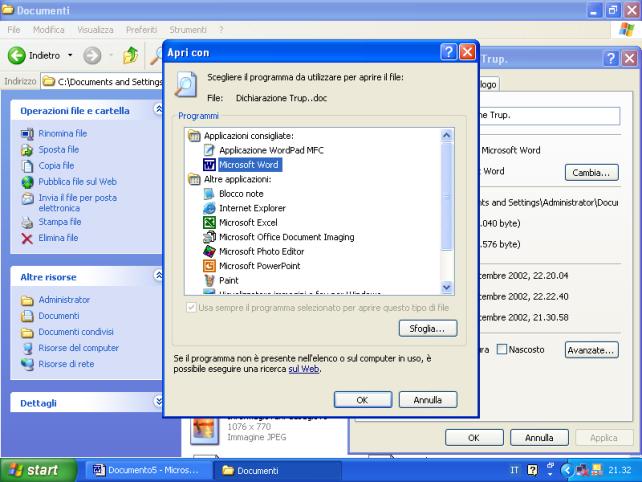Image resolution: width=642 pixels, height=482 pixels.
Task: Toggle Usa sempre il programma selezionato checkbox
Action: pyautogui.click(x=191, y=308)
